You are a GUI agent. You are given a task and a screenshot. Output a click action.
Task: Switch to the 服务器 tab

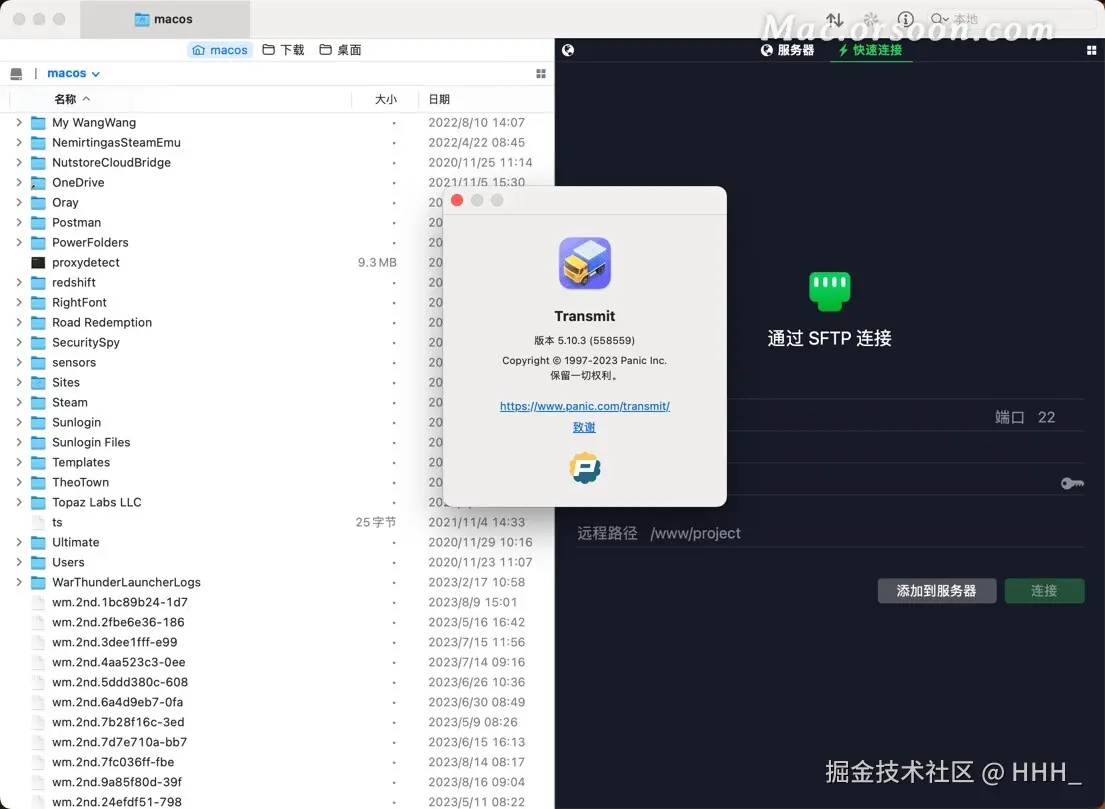pos(787,50)
